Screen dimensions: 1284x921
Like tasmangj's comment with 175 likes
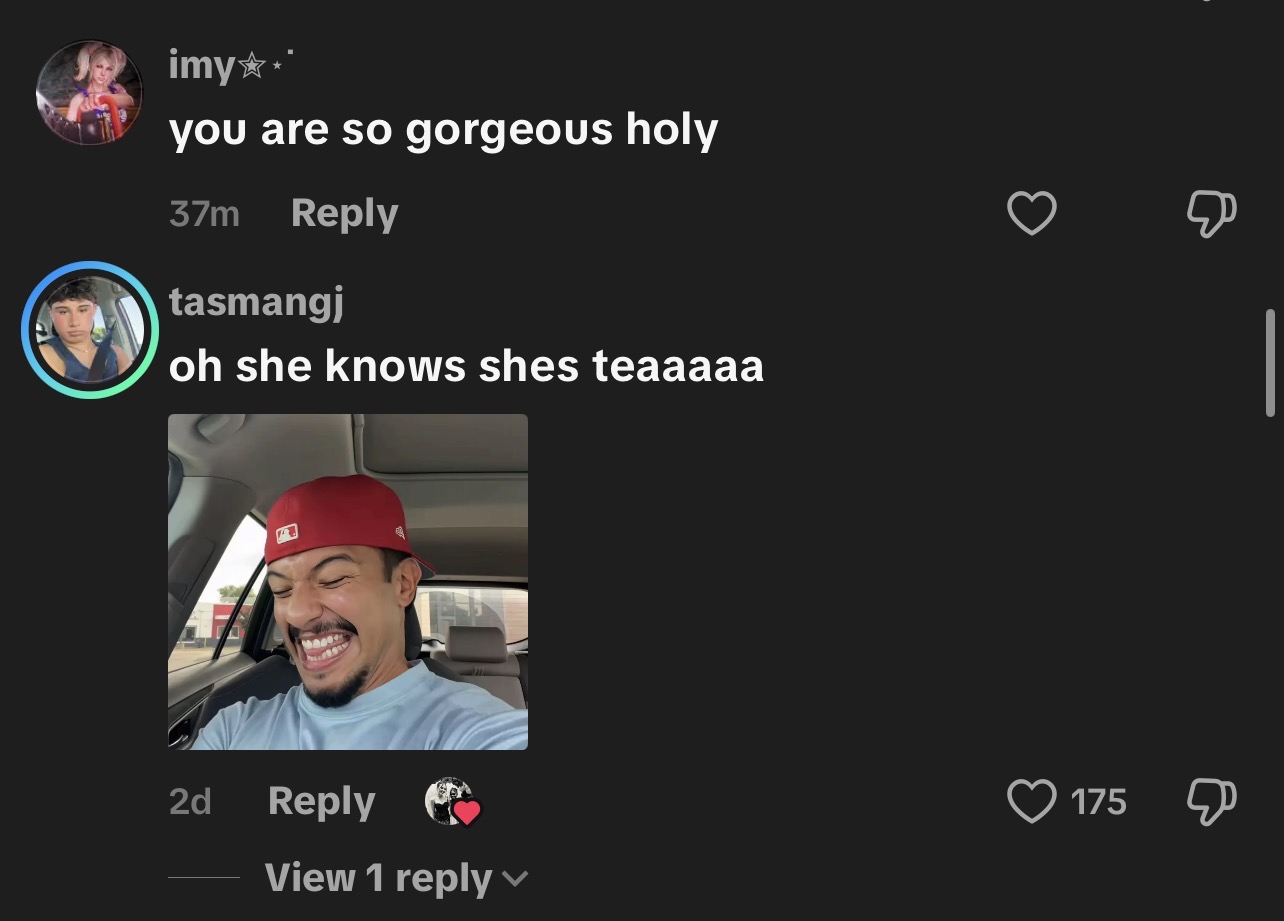click(x=1031, y=801)
